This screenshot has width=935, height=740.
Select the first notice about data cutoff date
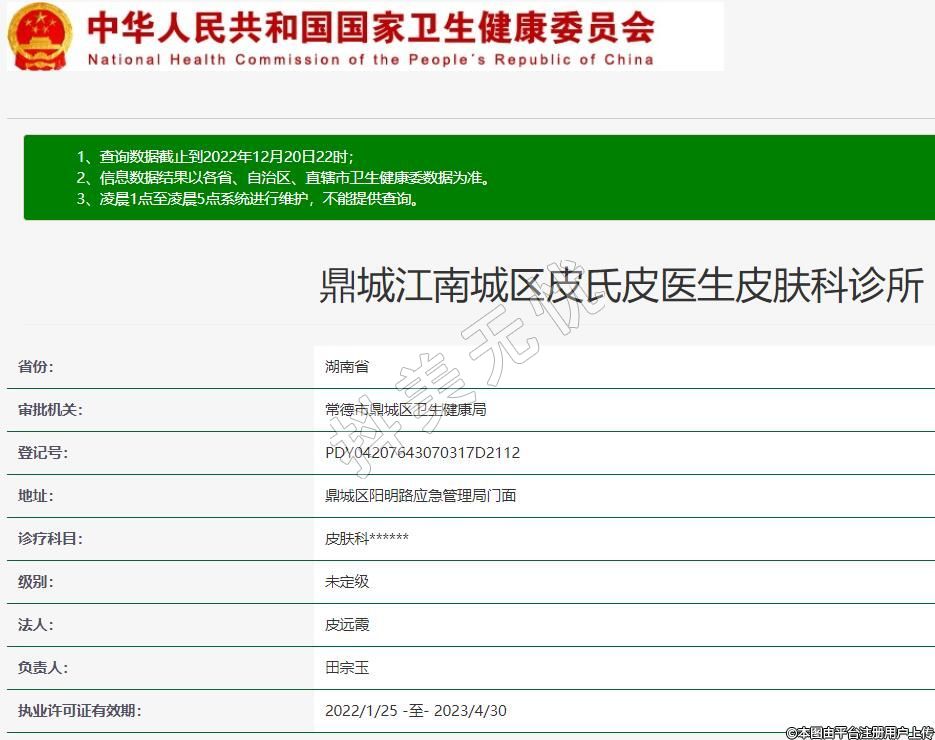point(215,157)
